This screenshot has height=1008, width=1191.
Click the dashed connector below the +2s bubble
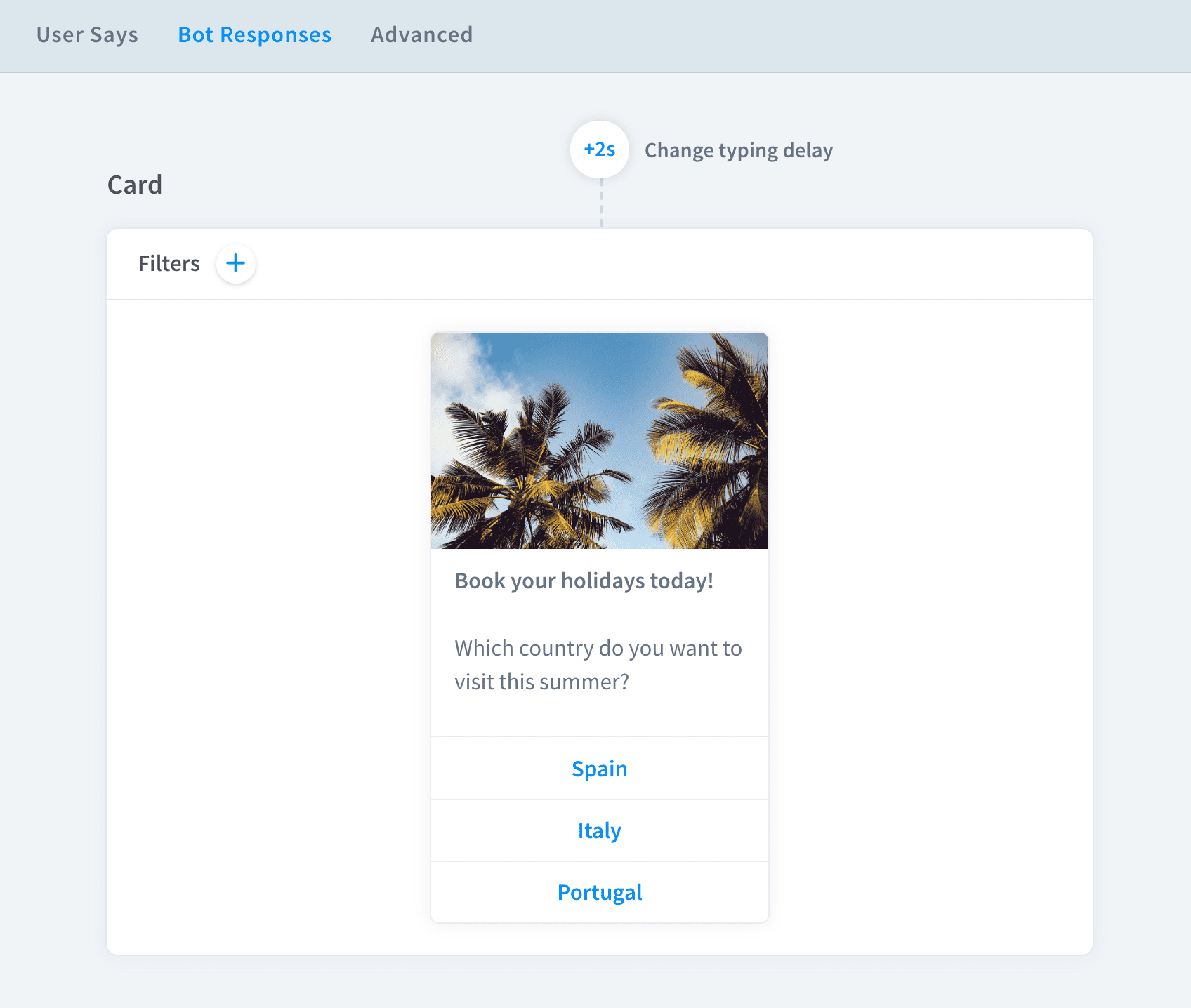click(601, 204)
